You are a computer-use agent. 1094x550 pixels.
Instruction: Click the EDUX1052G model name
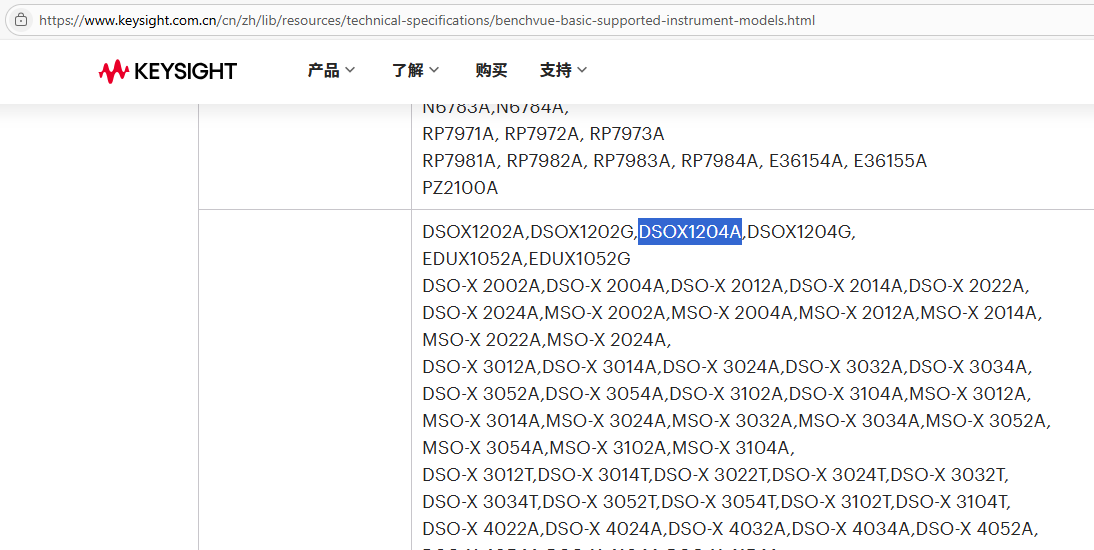coord(580,259)
